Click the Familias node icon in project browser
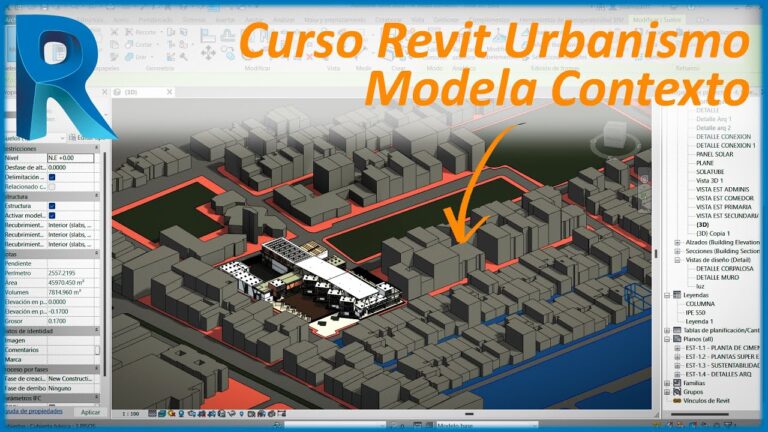Screen dimensions: 768x432 (677, 383)
